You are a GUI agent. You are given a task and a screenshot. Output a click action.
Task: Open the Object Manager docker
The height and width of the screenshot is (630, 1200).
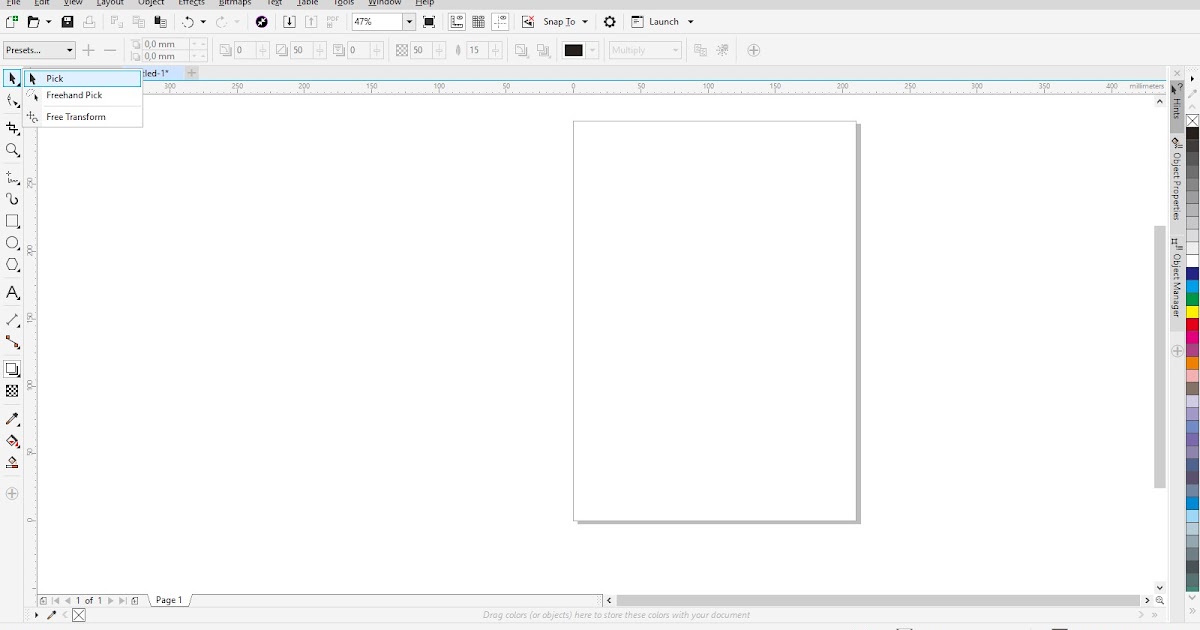(1176, 270)
